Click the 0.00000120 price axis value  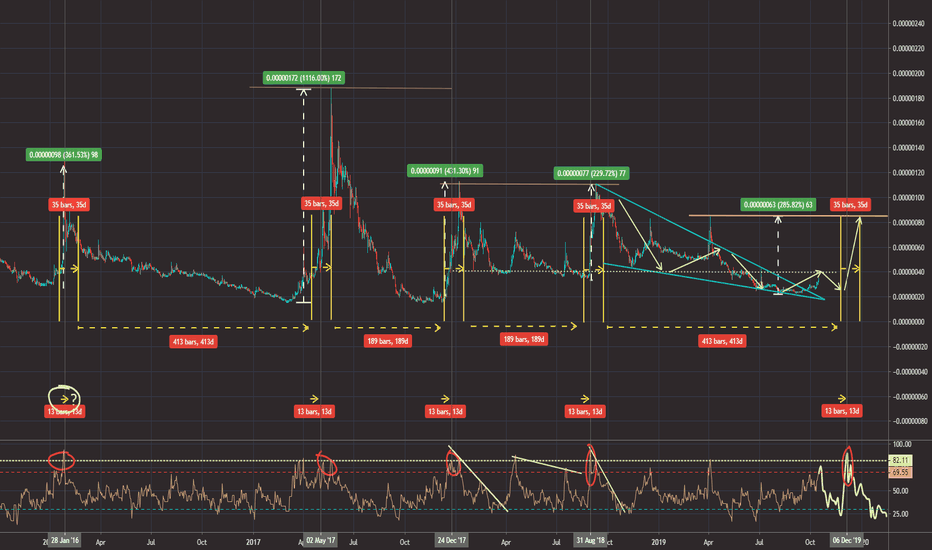point(908,173)
